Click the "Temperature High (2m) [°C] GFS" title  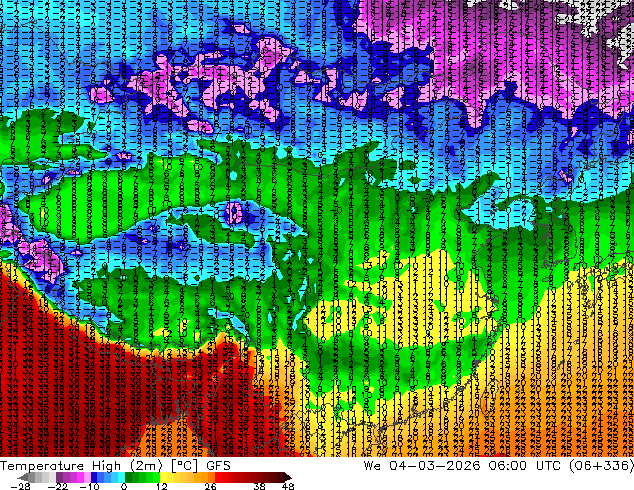pos(115,466)
